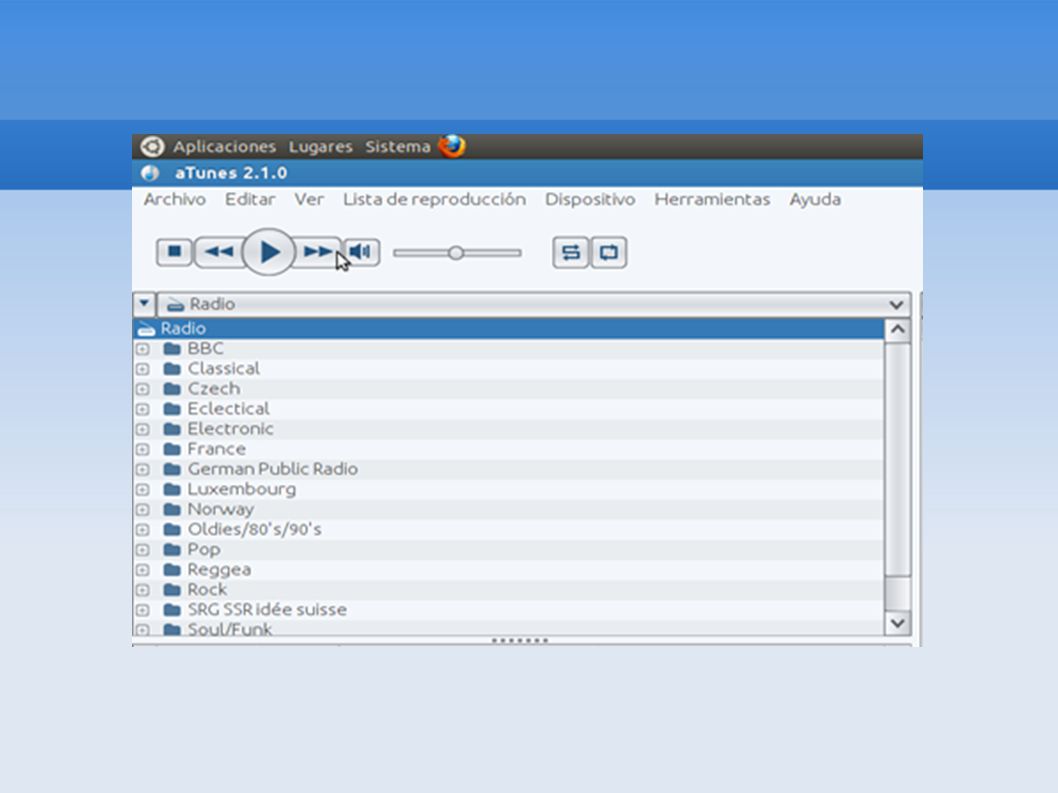
Task: Launch Firefox from the top panel
Action: click(452, 146)
